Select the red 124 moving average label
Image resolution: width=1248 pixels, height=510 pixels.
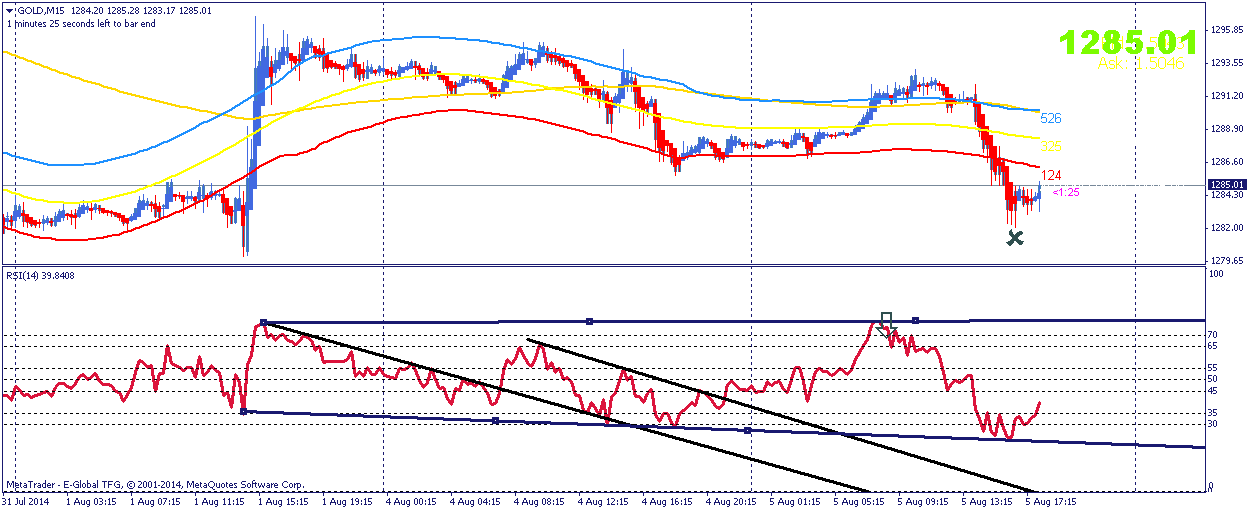[1051, 174]
